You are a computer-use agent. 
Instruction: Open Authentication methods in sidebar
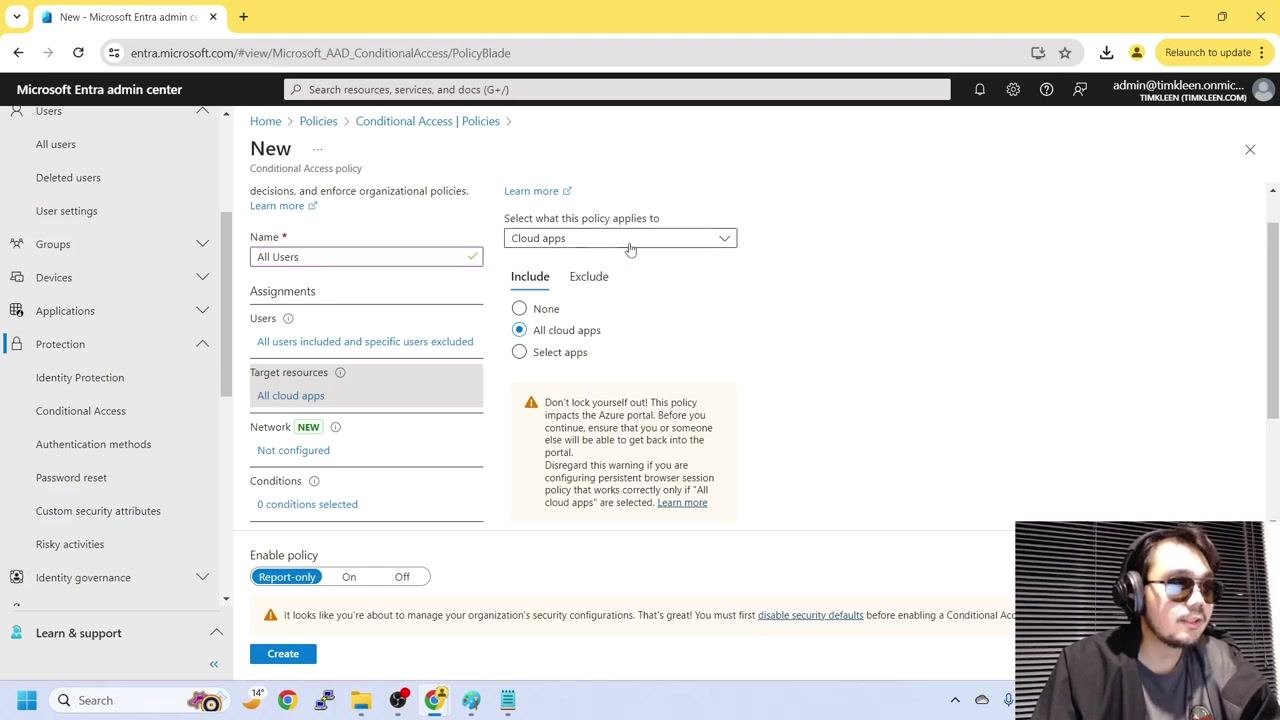click(x=93, y=444)
